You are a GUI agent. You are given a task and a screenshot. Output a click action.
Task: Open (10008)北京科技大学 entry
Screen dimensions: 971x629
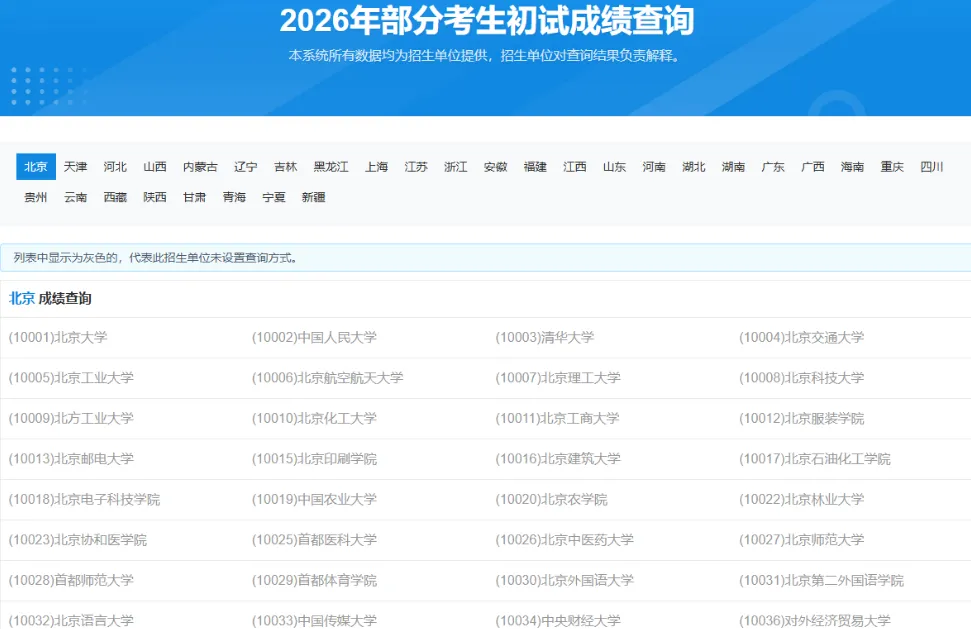point(801,378)
